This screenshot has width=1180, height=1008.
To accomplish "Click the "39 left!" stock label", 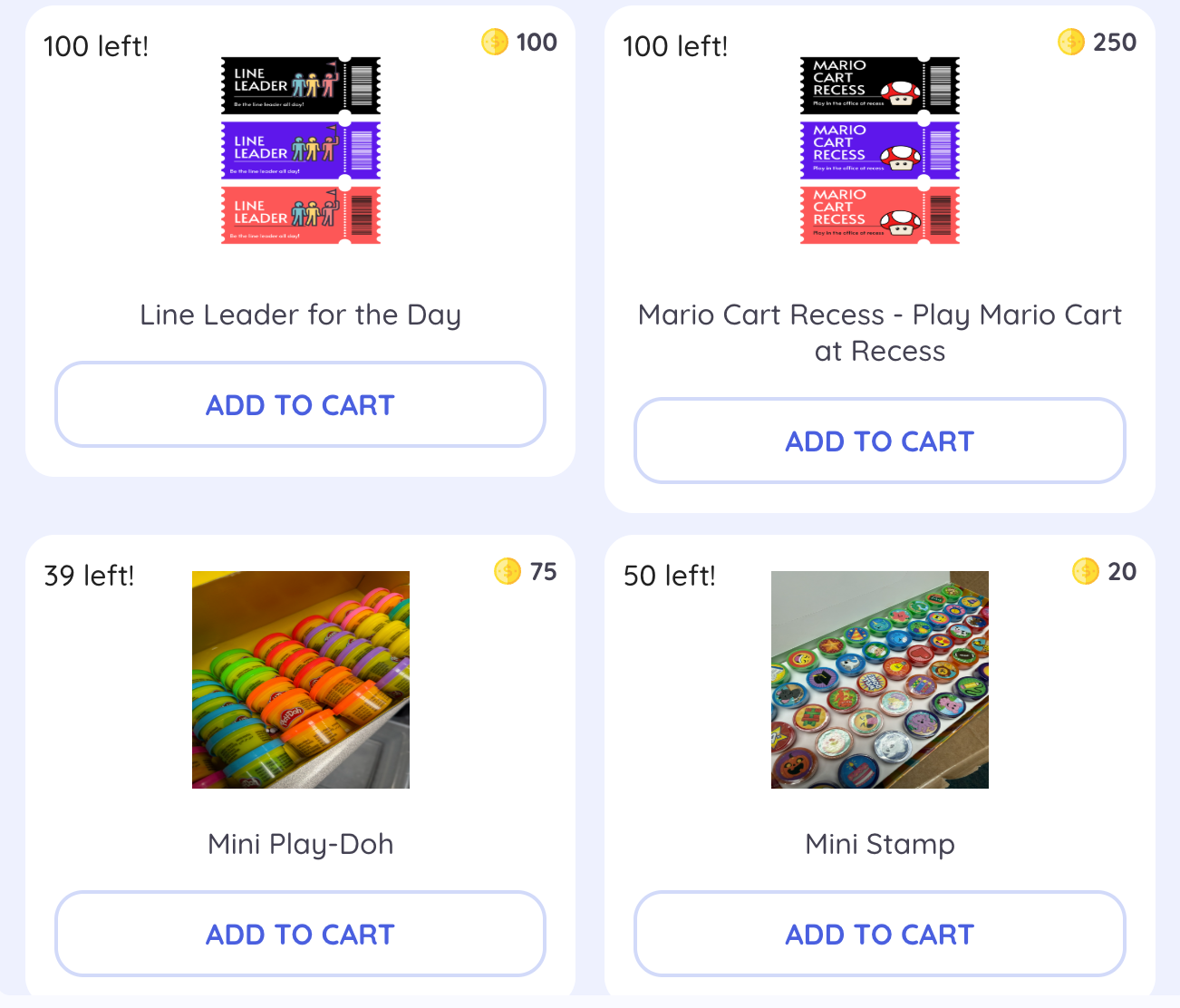I will tap(89, 576).
